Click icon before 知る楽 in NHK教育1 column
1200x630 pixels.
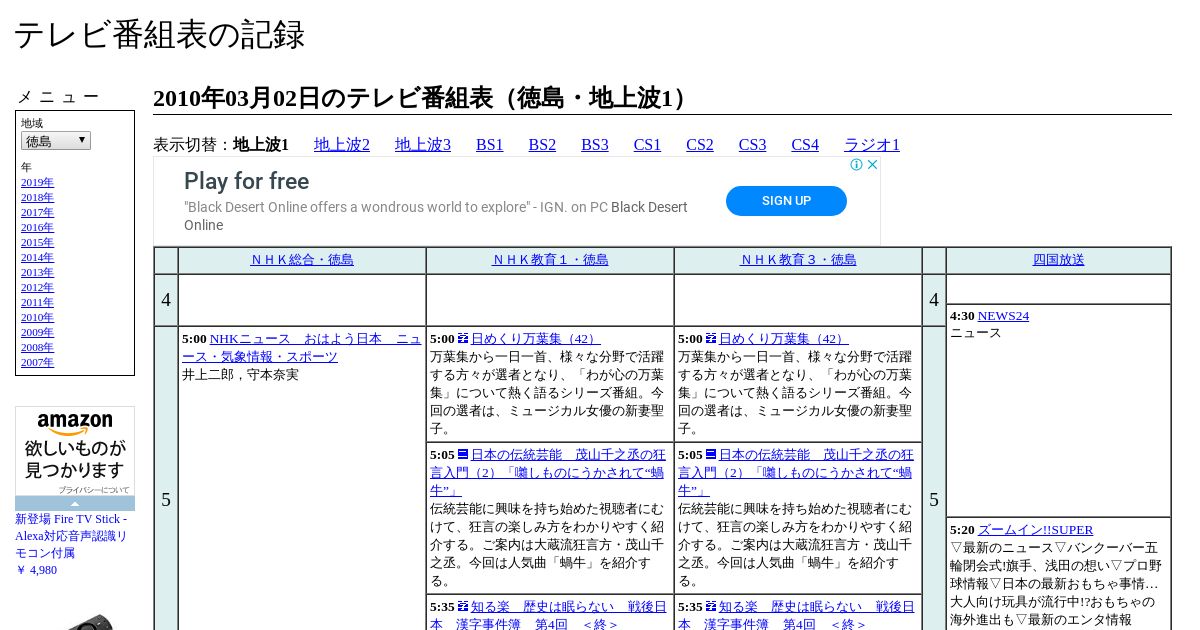coord(463,607)
